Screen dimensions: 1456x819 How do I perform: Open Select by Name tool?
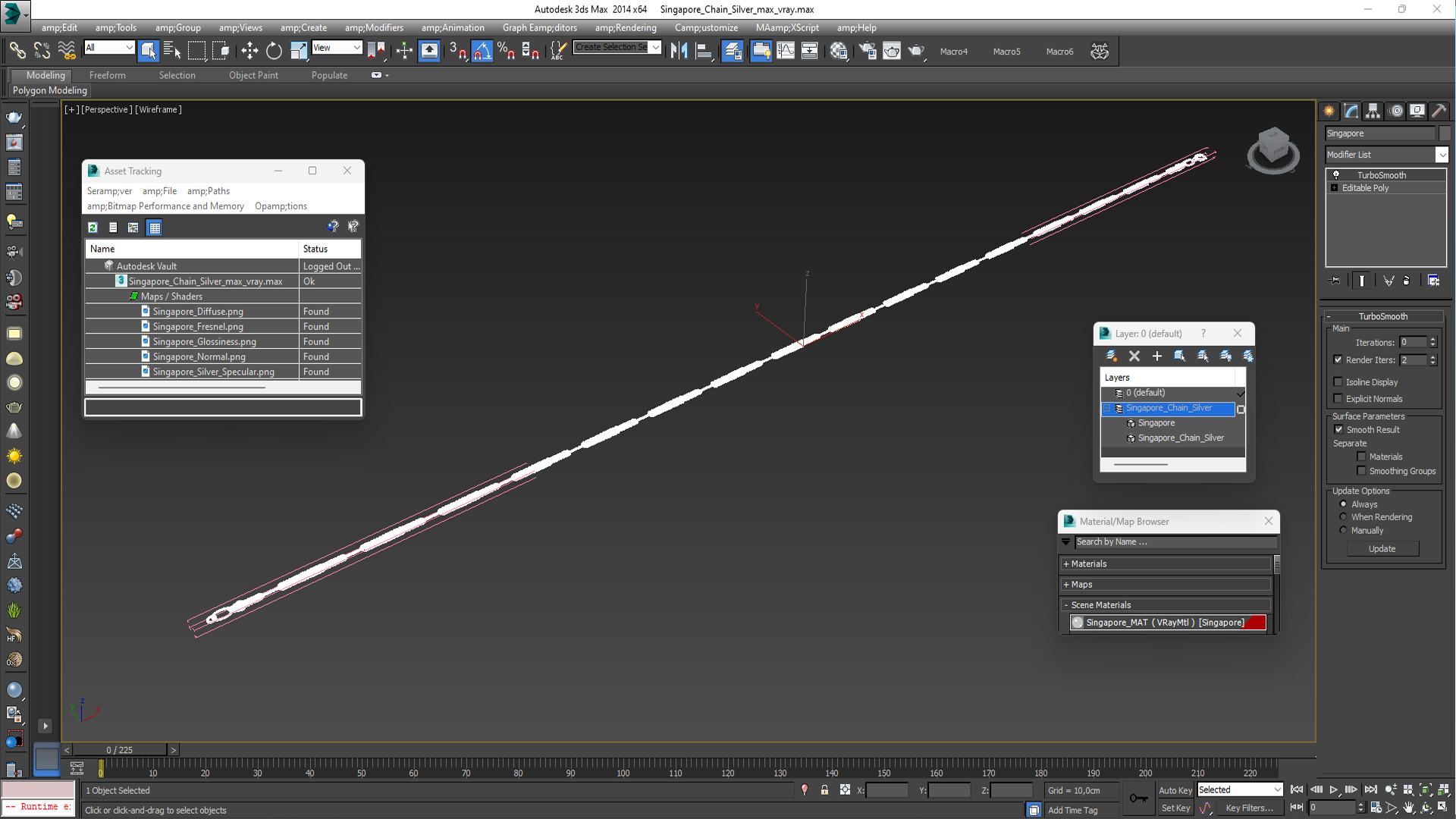[x=172, y=51]
